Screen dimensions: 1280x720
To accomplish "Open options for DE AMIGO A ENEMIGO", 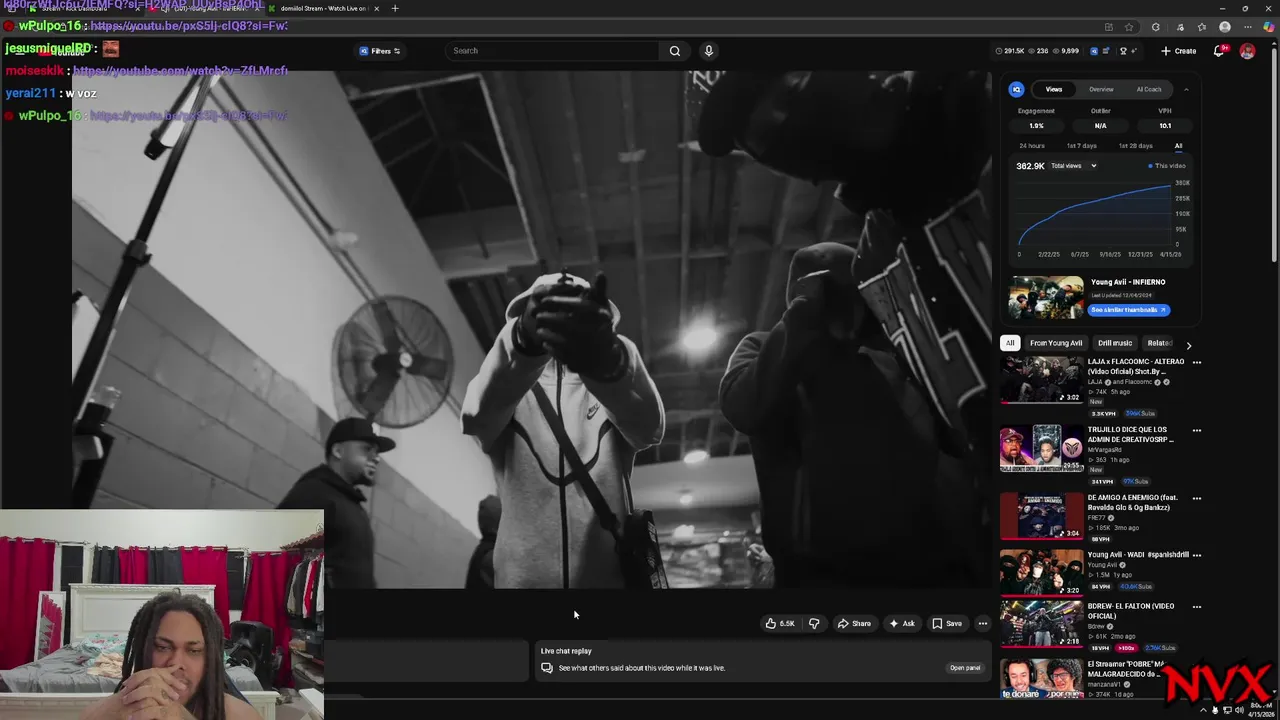I will (x=1197, y=498).
